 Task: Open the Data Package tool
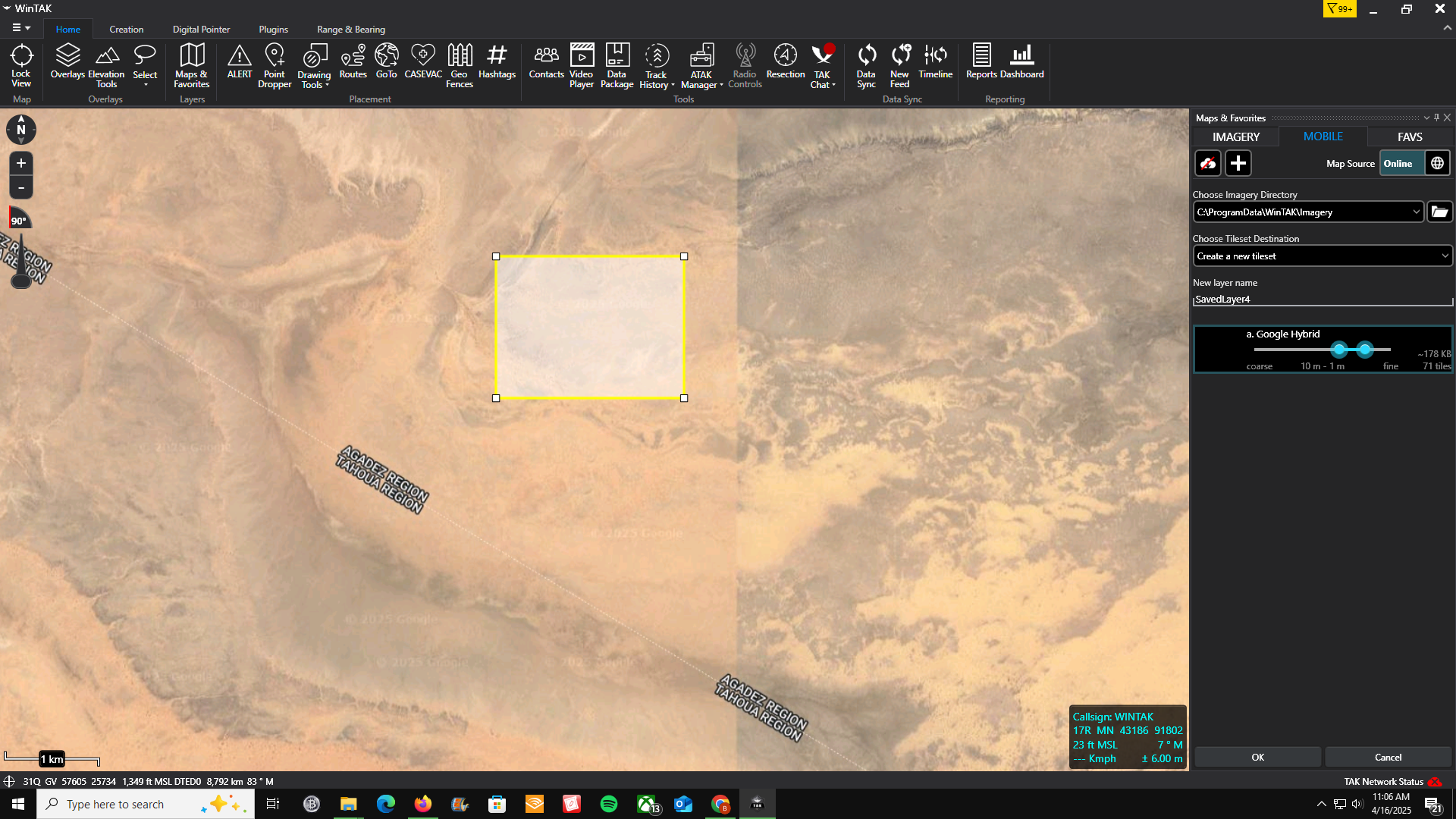pos(617,65)
